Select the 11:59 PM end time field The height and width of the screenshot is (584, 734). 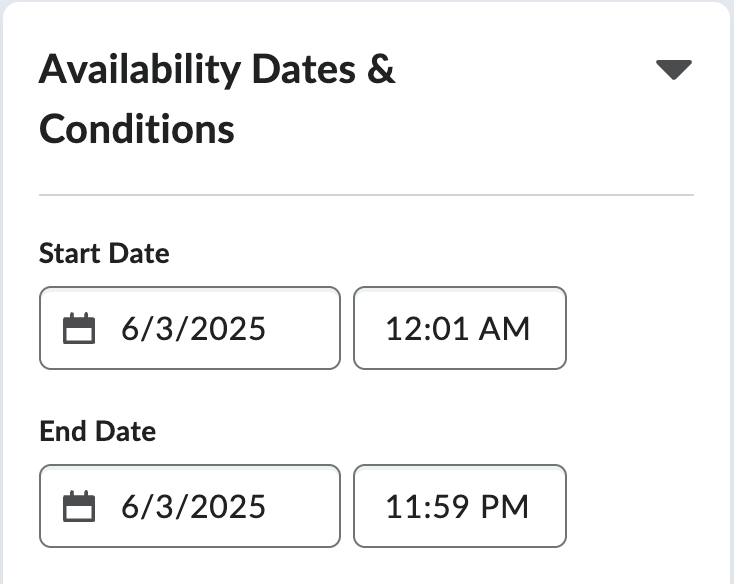tap(460, 506)
